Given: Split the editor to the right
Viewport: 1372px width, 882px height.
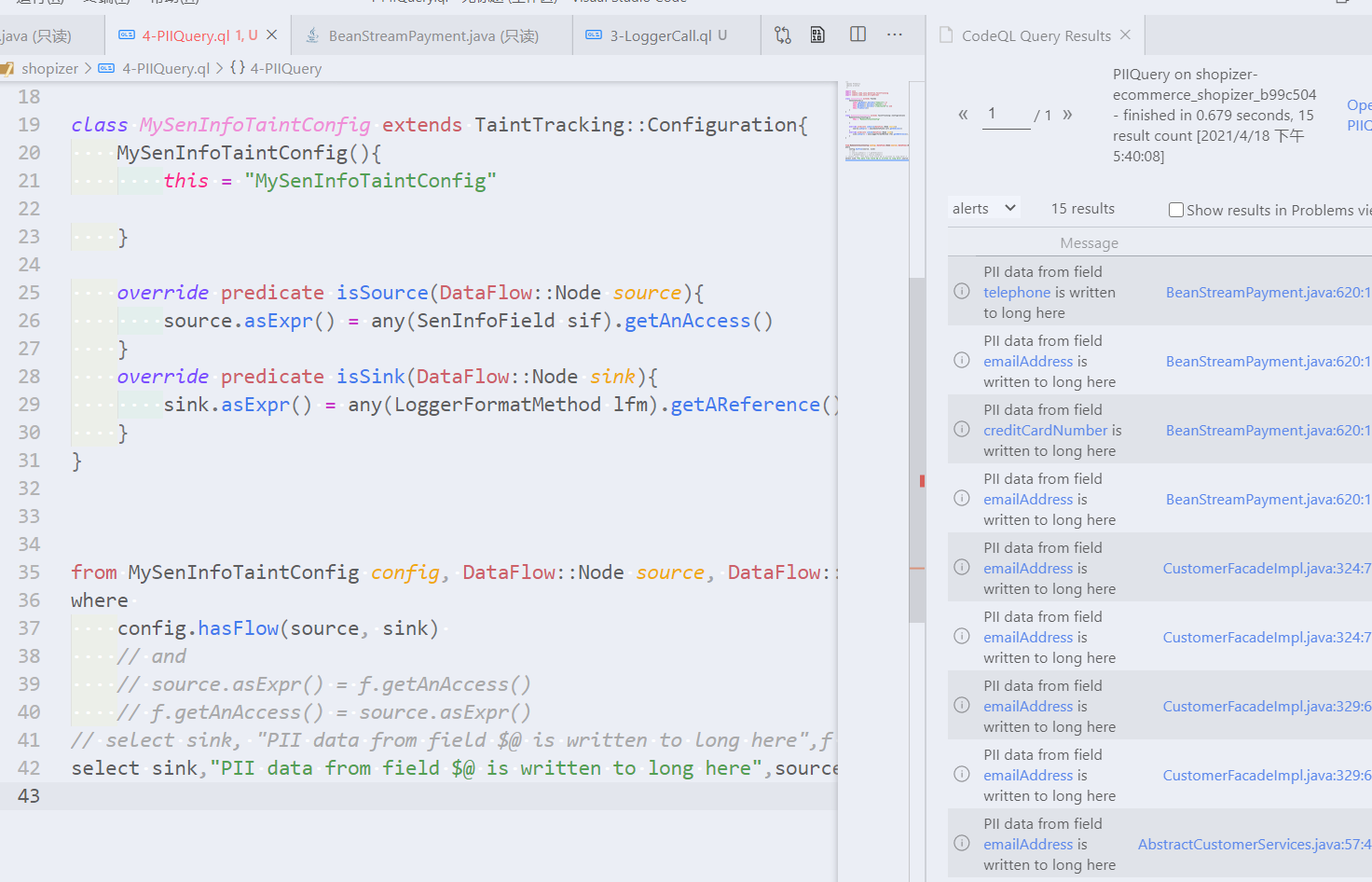Looking at the screenshot, I should 857,34.
